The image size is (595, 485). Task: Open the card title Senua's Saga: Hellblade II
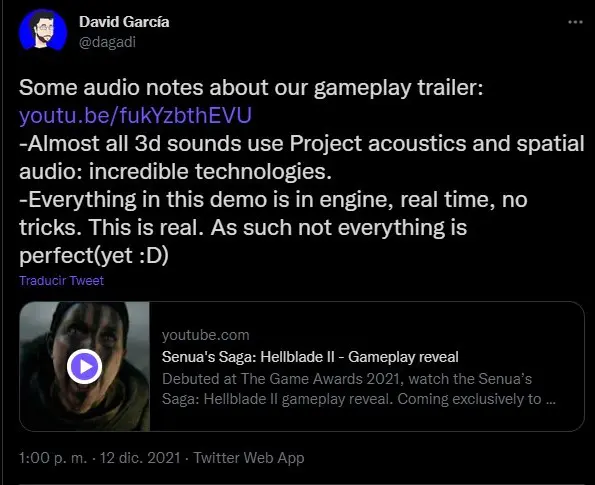(310, 357)
